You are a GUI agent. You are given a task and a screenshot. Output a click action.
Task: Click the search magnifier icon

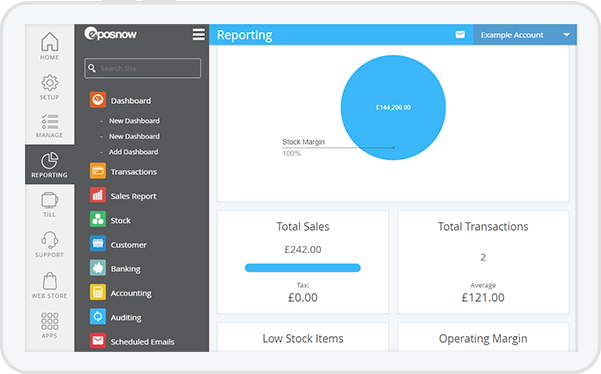pos(92,68)
